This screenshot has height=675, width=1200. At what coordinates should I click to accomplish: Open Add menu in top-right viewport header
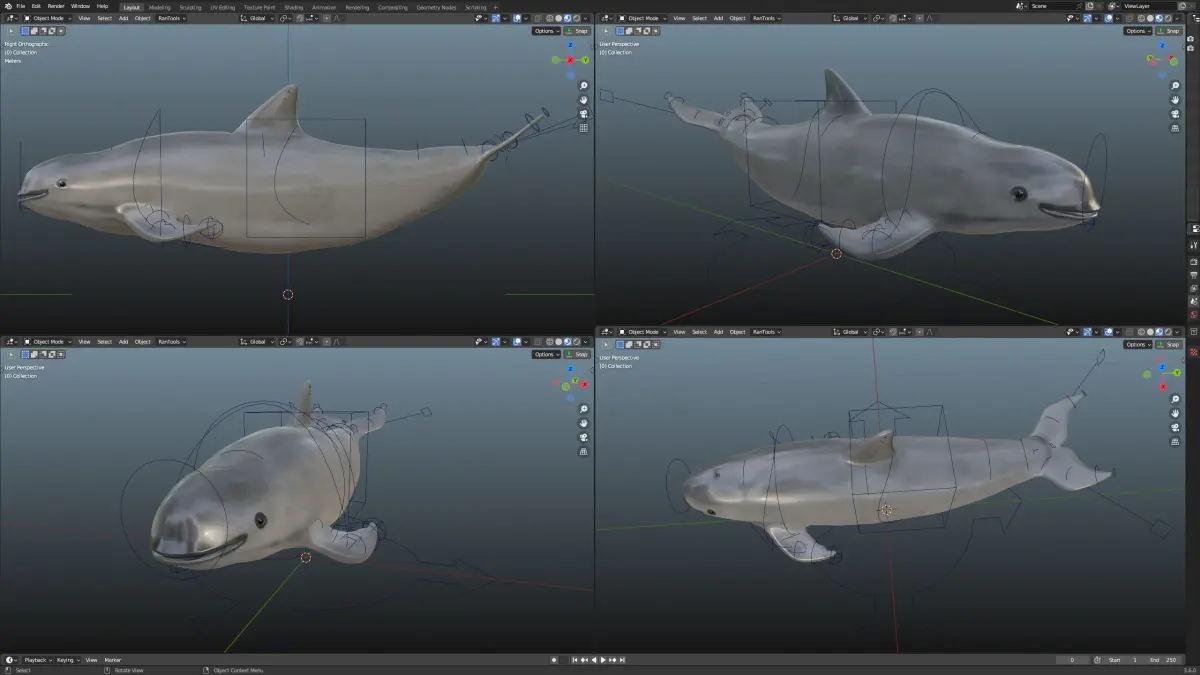click(718, 18)
